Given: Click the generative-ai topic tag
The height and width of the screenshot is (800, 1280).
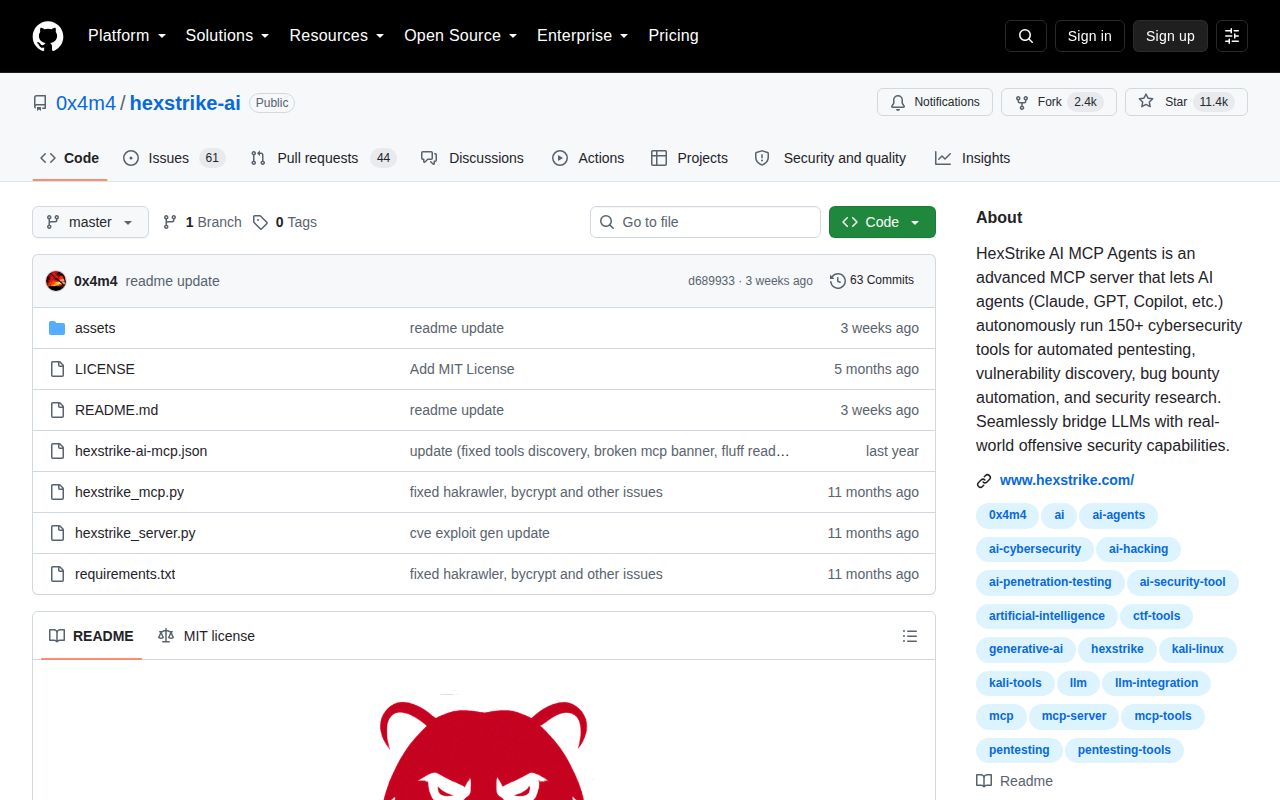Looking at the screenshot, I should point(1025,649).
